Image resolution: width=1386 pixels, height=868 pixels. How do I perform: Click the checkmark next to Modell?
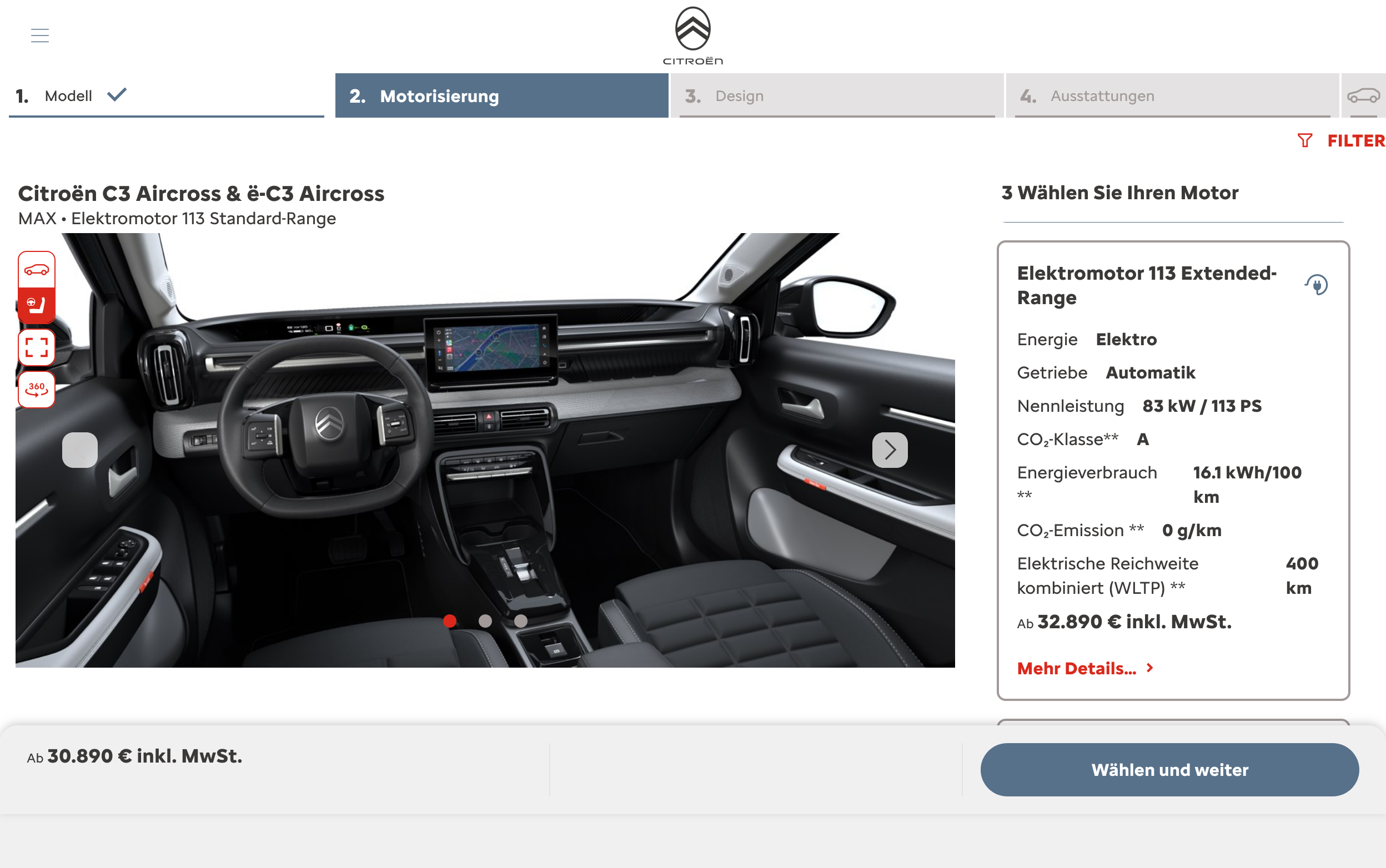[x=117, y=94]
